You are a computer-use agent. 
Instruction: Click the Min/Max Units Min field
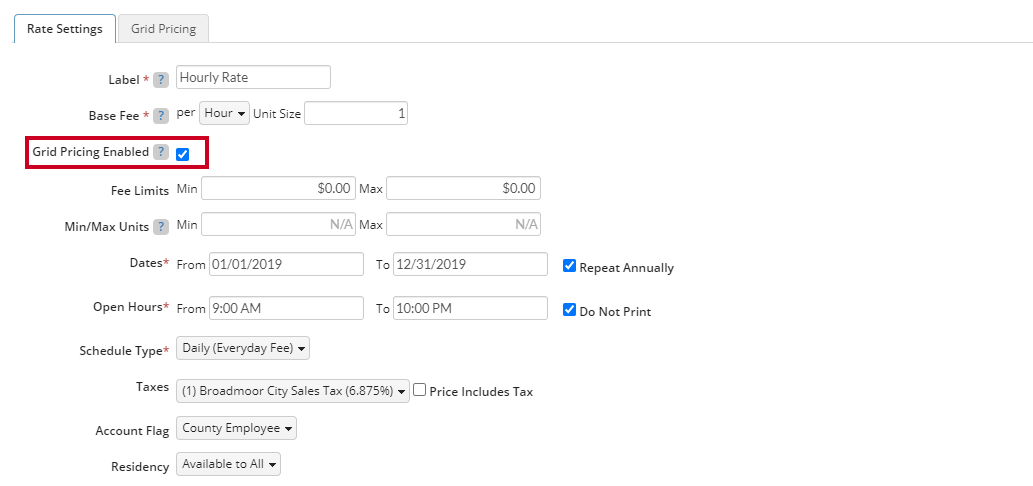[279, 224]
